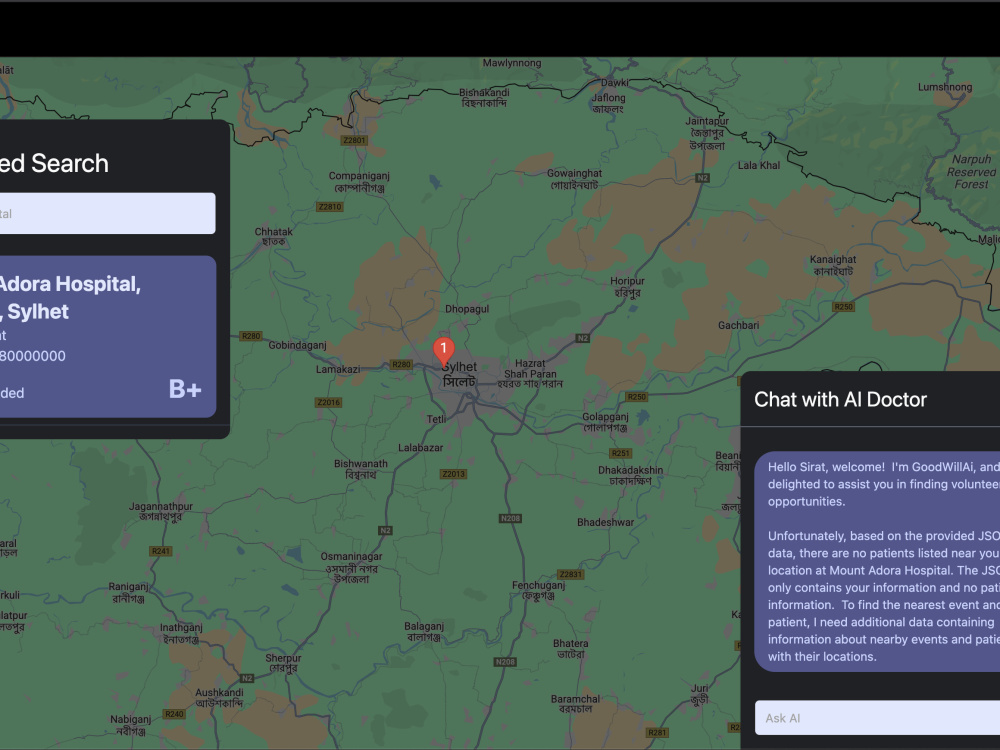1000x750 pixels.
Task: Click the Osmaninagar map label
Action: click(x=351, y=567)
